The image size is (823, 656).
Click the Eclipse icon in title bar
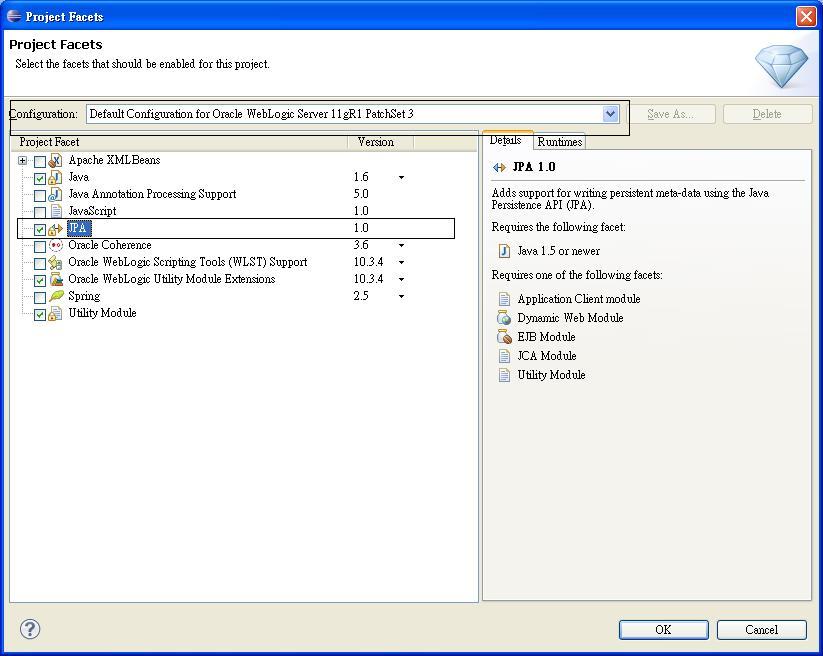[x=14, y=16]
